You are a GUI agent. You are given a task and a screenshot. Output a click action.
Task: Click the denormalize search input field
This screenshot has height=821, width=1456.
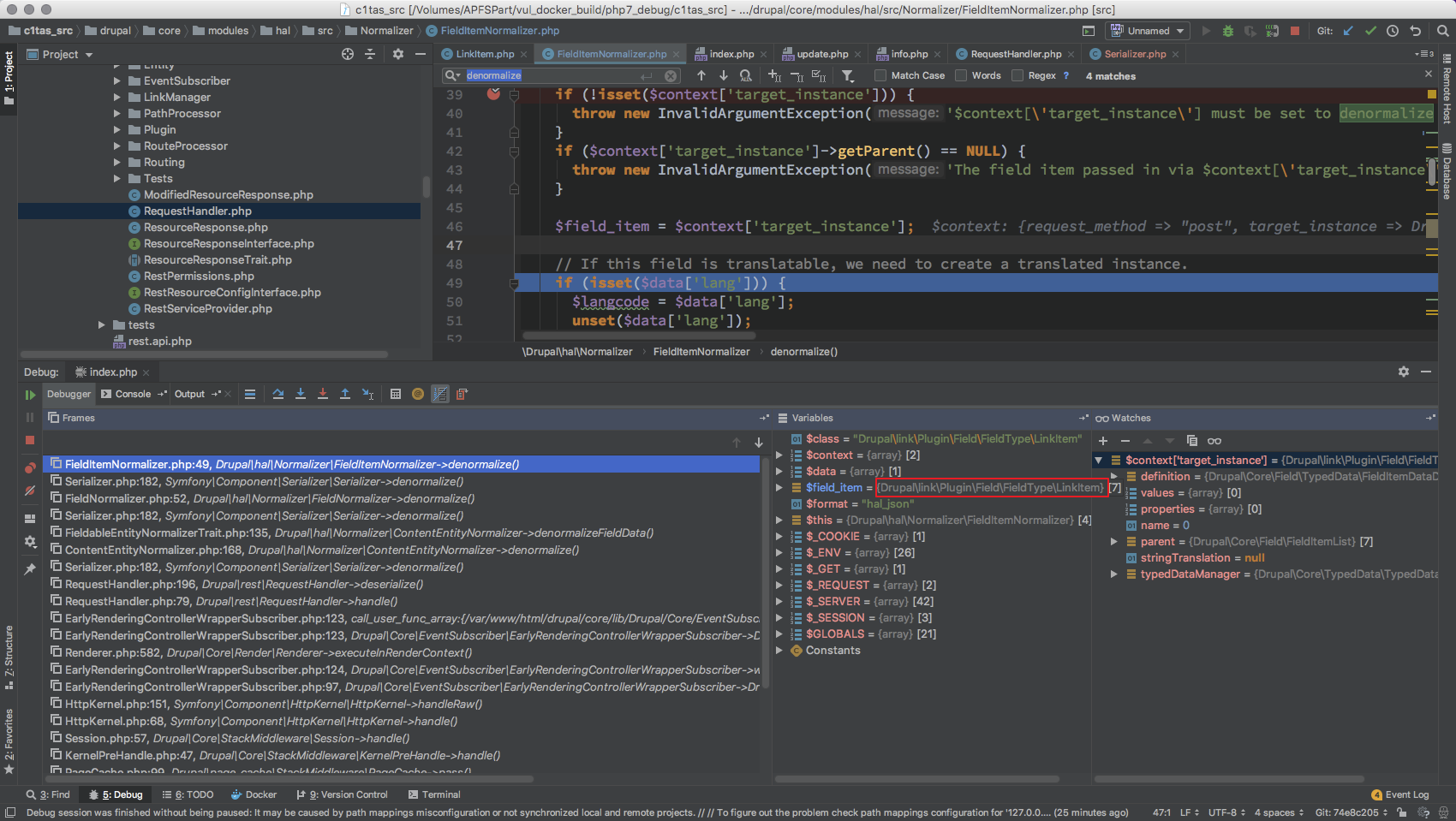click(x=548, y=75)
